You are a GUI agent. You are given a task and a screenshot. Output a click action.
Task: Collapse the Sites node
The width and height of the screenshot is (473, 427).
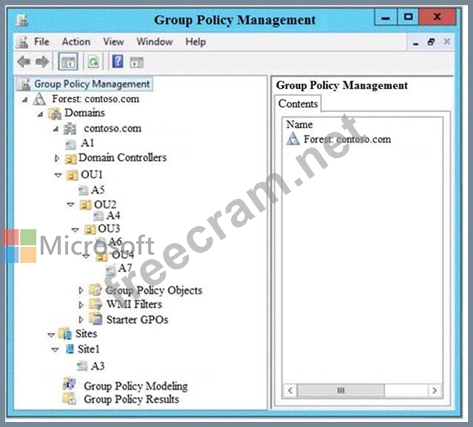tap(51, 334)
